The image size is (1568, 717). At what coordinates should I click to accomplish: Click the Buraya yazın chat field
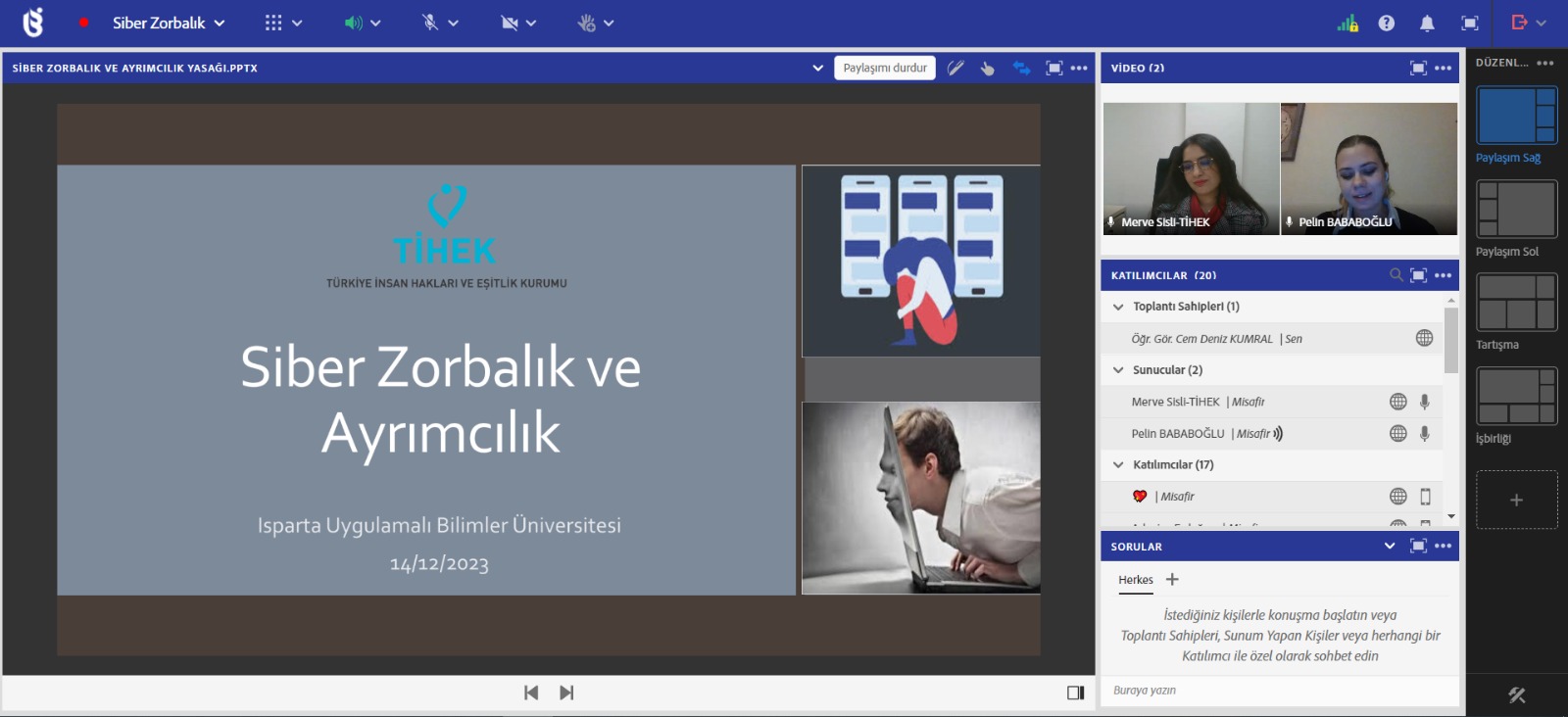coord(1280,691)
